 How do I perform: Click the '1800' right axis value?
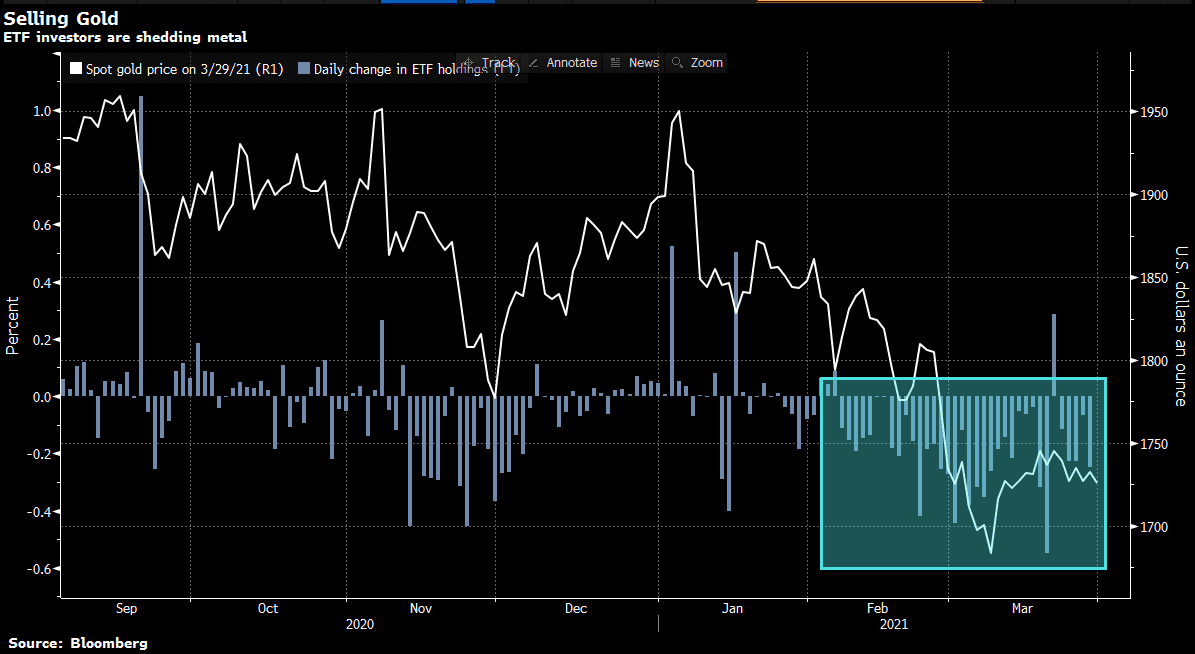point(1154,361)
